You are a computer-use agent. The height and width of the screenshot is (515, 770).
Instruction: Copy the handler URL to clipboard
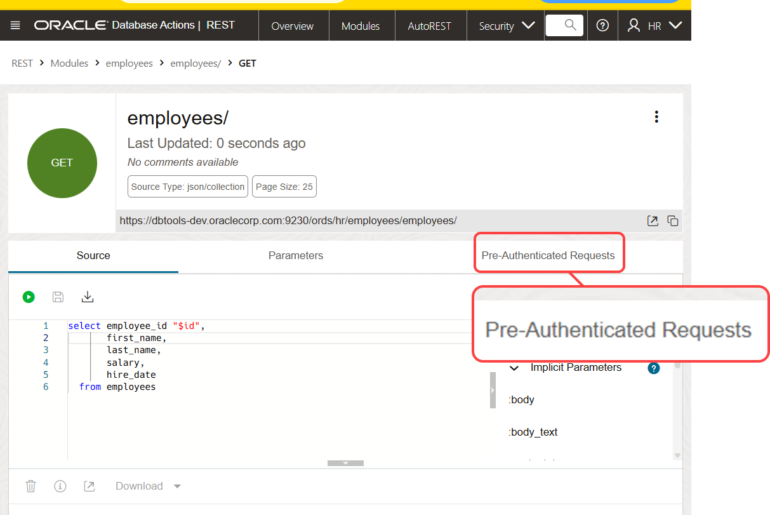tap(672, 221)
